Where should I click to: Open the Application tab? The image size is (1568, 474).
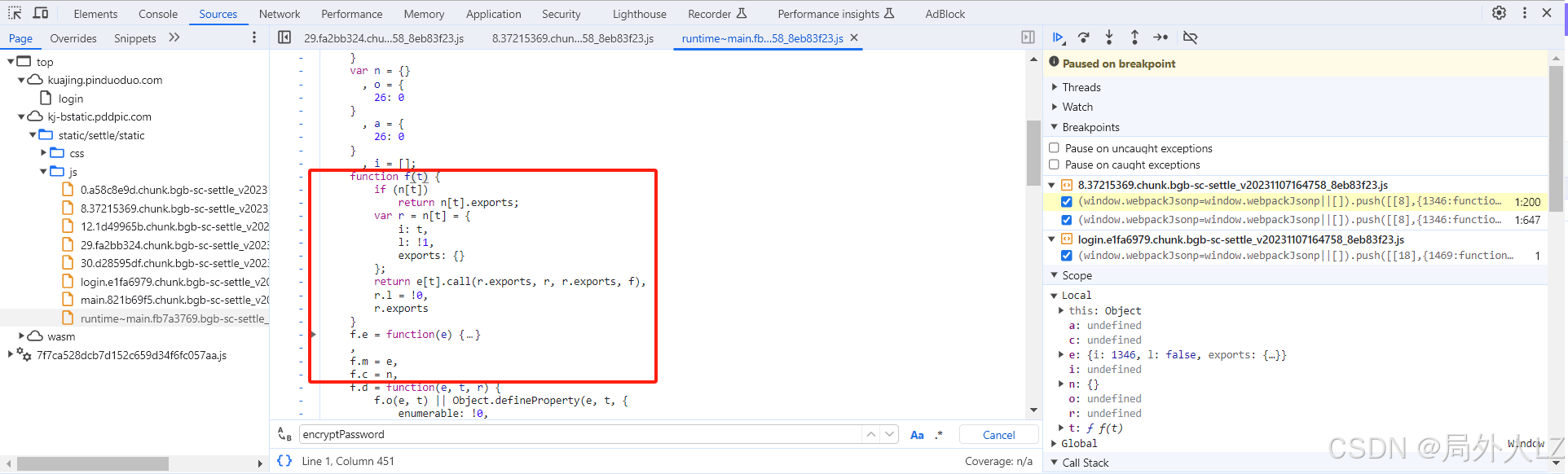[x=493, y=14]
